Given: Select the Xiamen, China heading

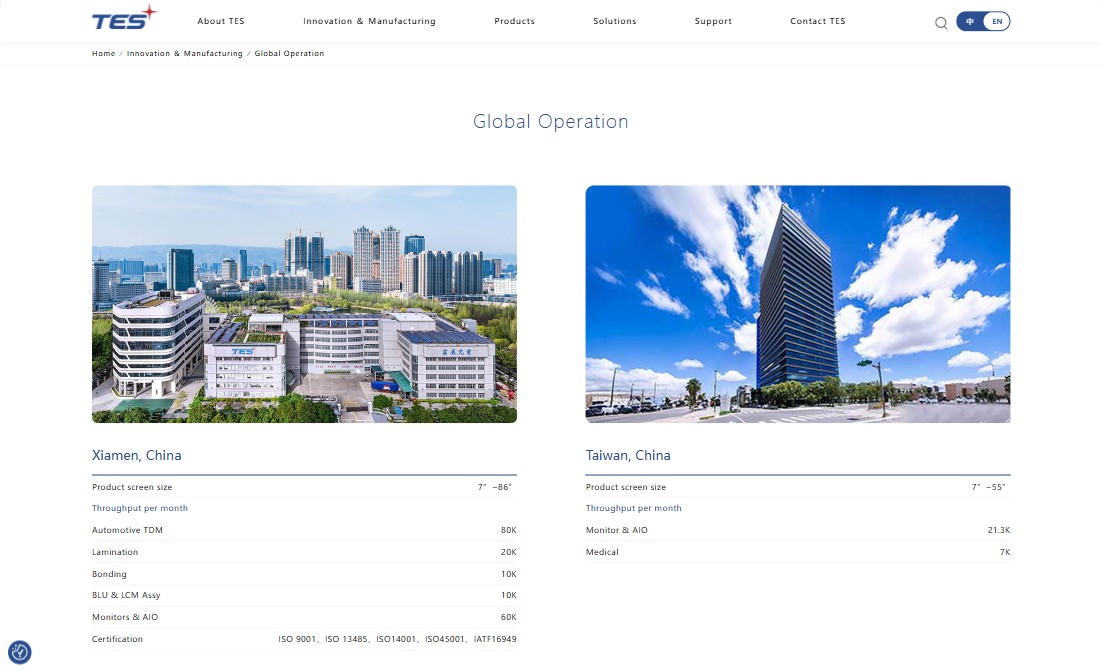Looking at the screenshot, I should pyautogui.click(x=137, y=455).
